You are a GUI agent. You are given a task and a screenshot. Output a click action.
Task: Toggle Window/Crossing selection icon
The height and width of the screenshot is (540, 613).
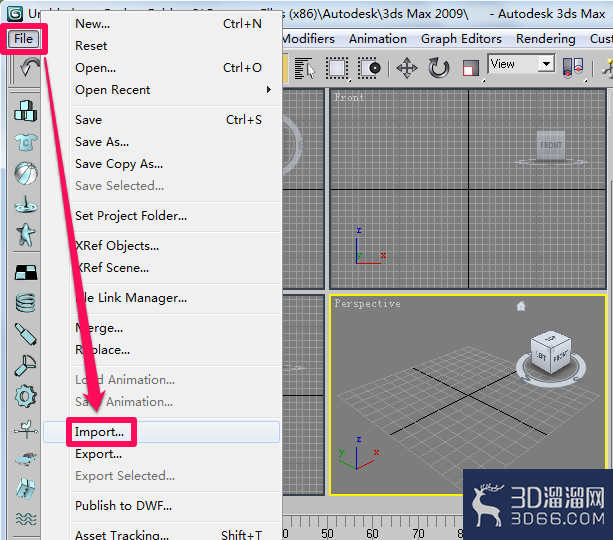(369, 68)
